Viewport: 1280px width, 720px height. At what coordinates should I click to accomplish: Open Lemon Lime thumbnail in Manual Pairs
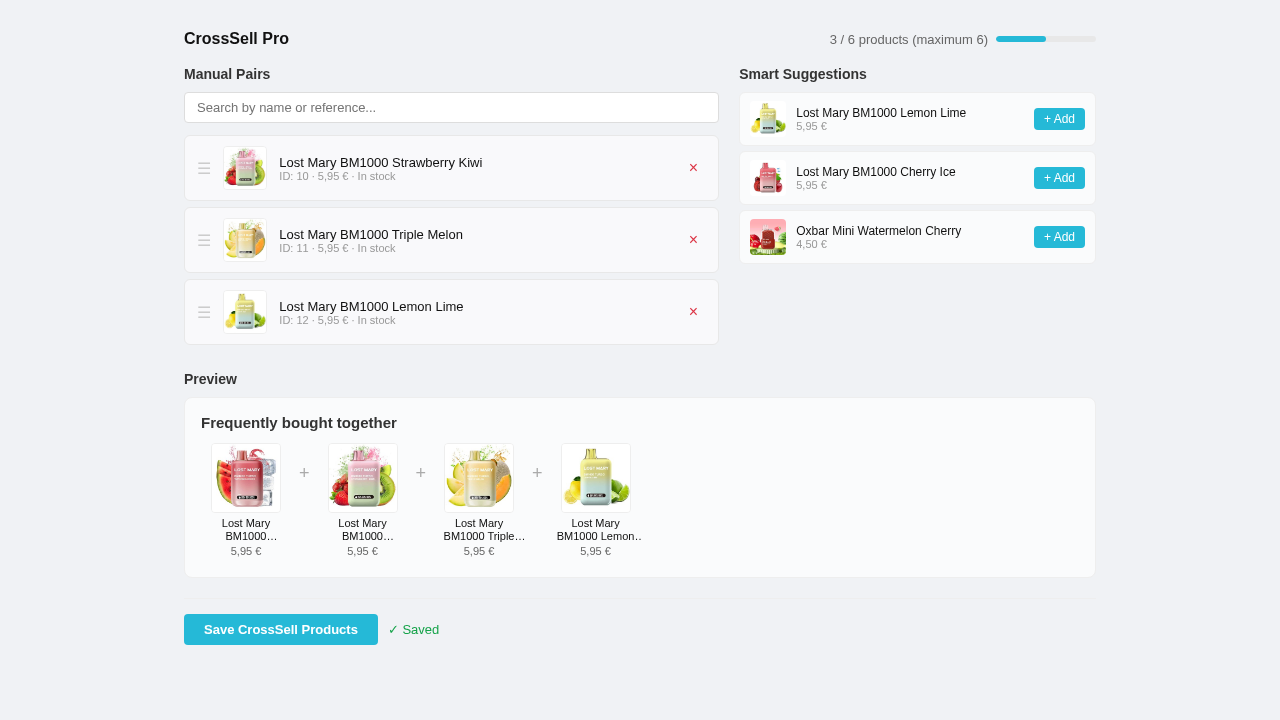coord(245,312)
